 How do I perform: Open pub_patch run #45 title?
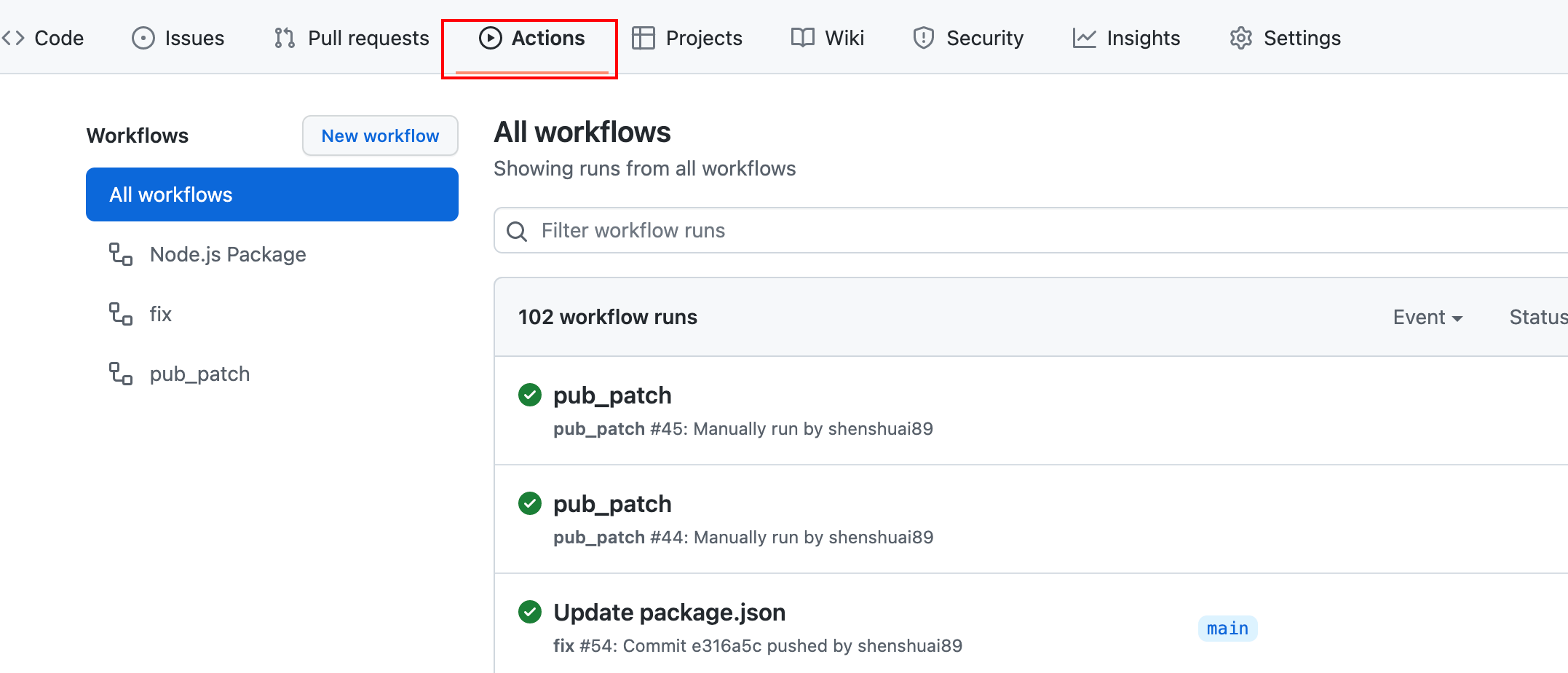pyautogui.click(x=612, y=395)
